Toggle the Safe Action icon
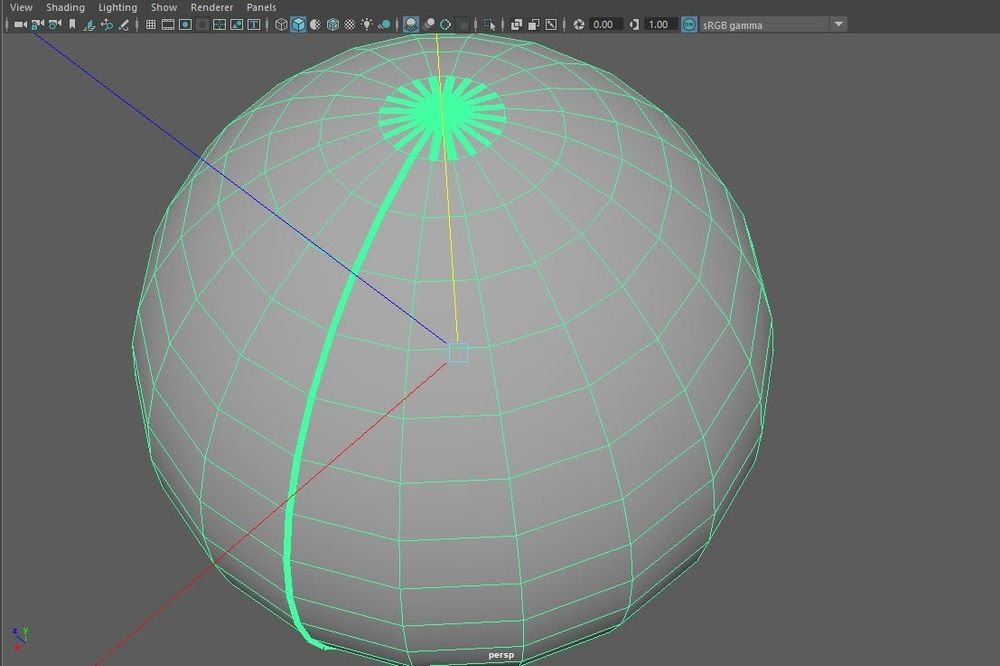This screenshot has width=1000, height=666. (x=237, y=24)
